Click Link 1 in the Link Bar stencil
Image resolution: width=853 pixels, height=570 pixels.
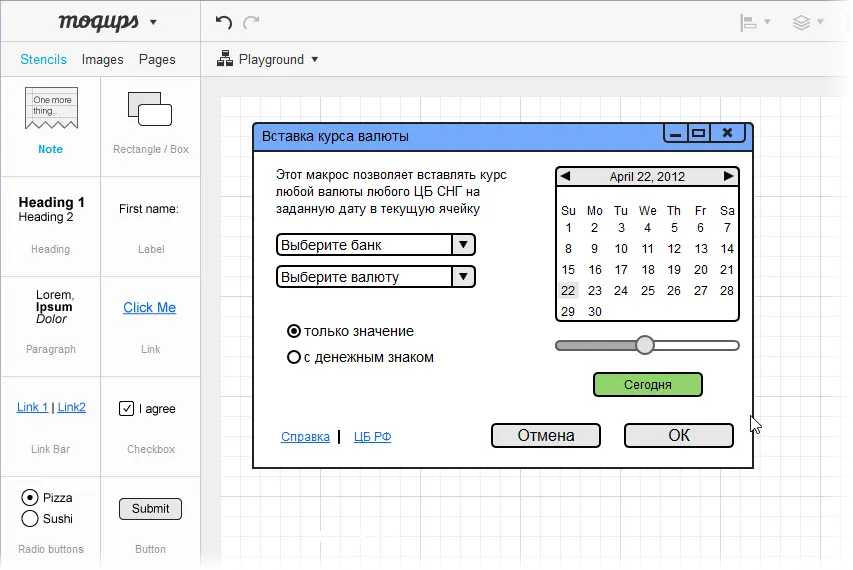[x=33, y=407]
